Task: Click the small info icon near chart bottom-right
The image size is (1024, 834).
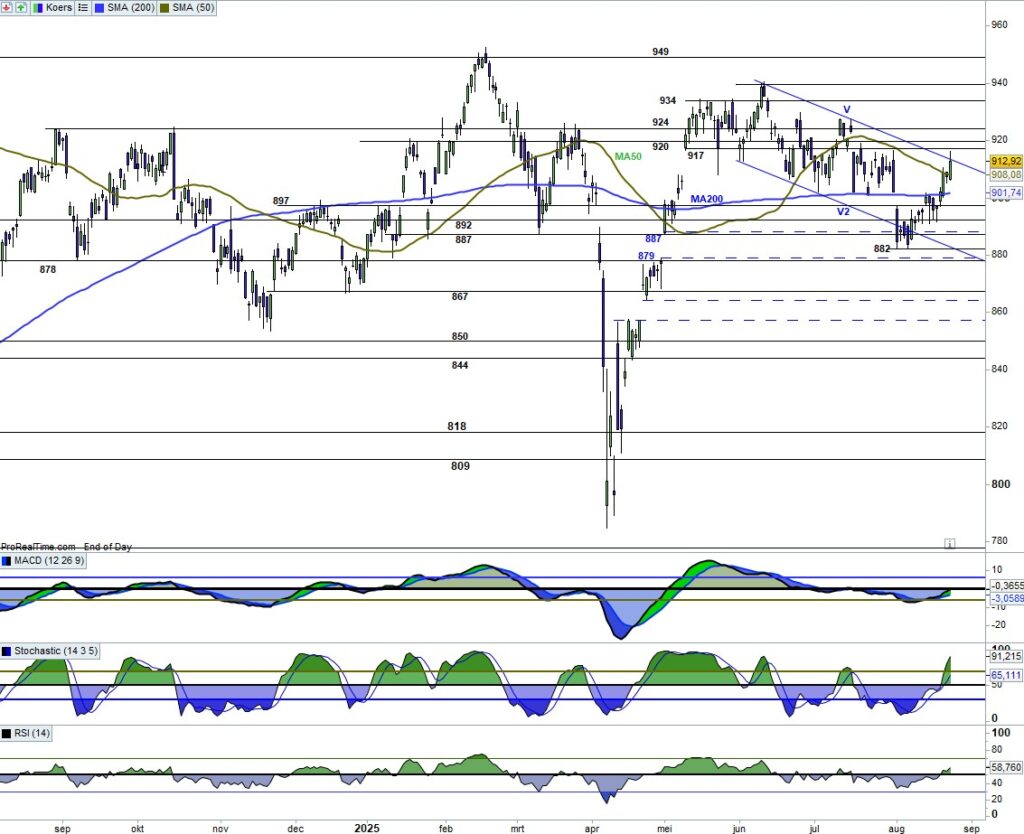Action: click(x=949, y=544)
